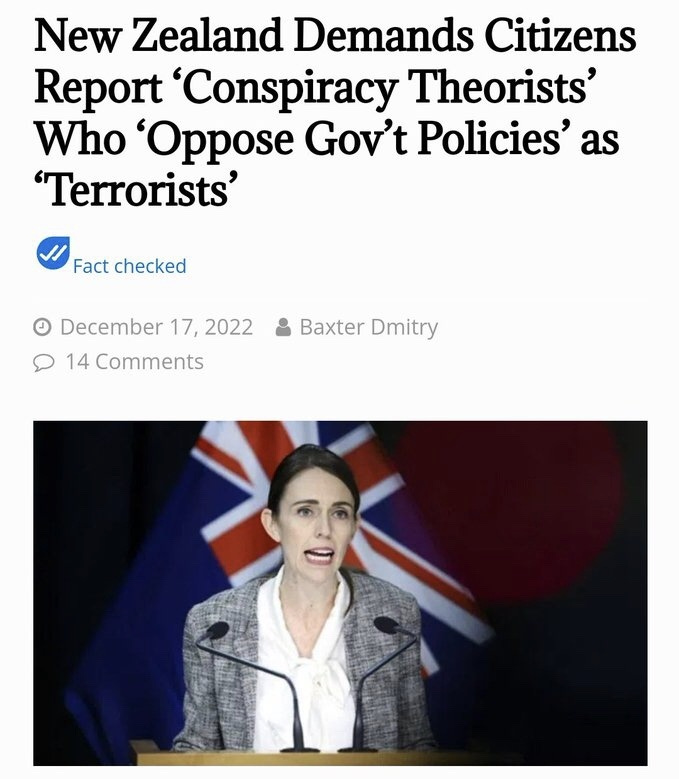
Task: Click the clock icon beside the date
Action: pos(42,327)
